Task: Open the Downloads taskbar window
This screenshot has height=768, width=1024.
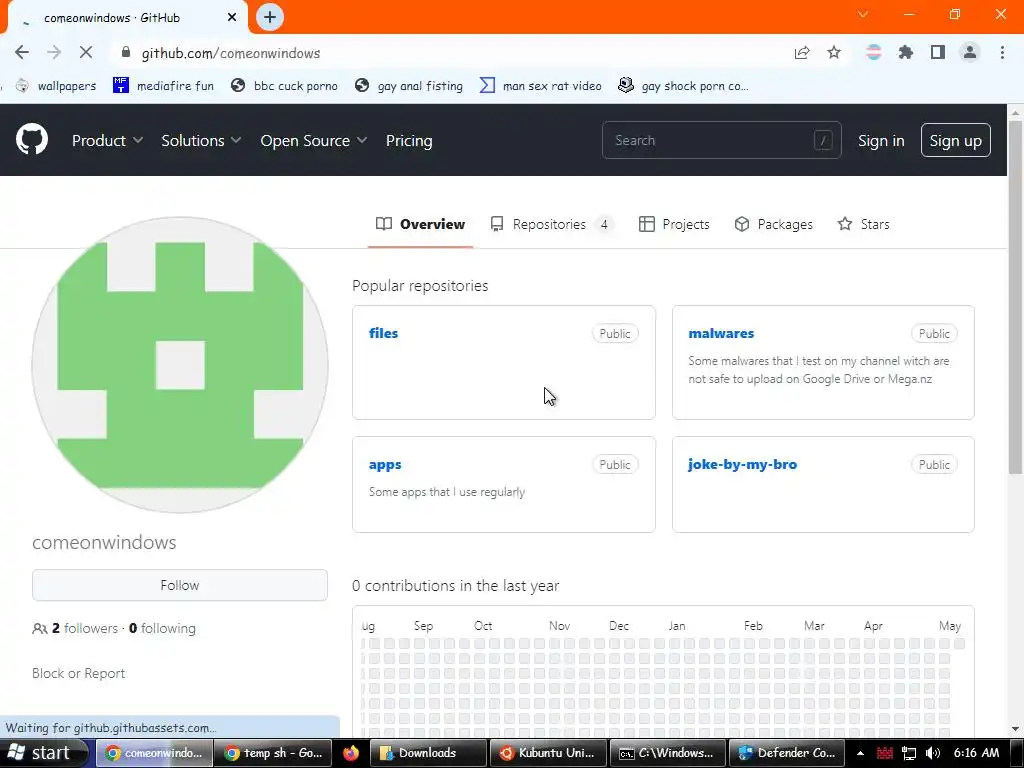Action: point(428,753)
